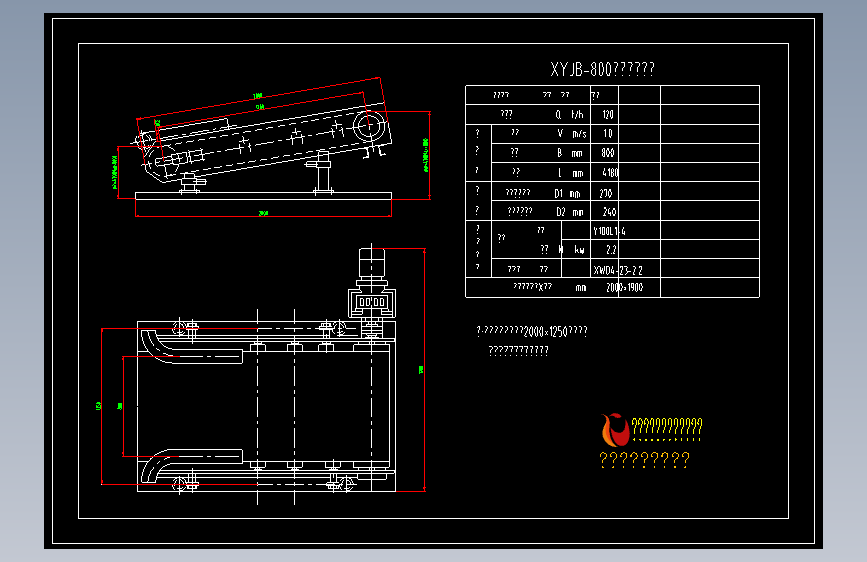
Task: Select the 120 value in the Q t/h row
Action: [x=608, y=115]
